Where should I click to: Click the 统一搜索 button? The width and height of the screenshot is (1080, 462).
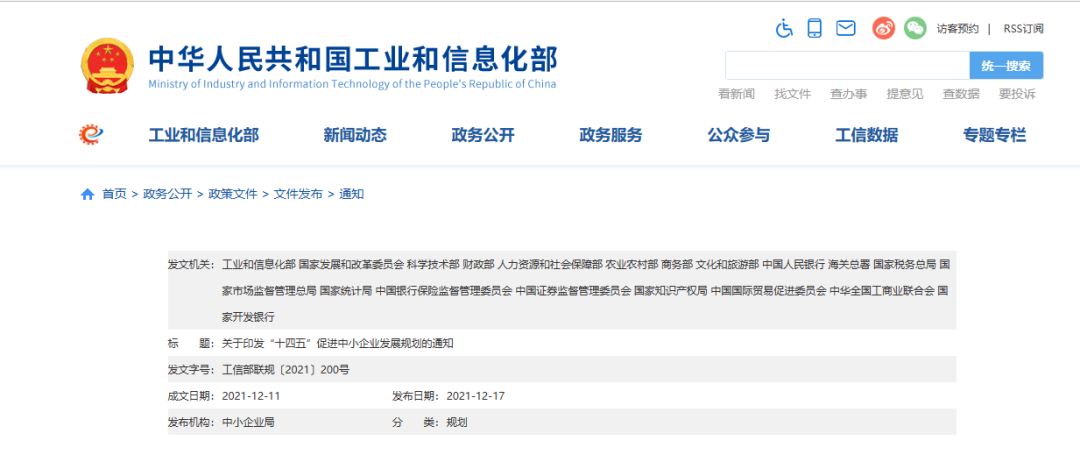click(x=1006, y=66)
